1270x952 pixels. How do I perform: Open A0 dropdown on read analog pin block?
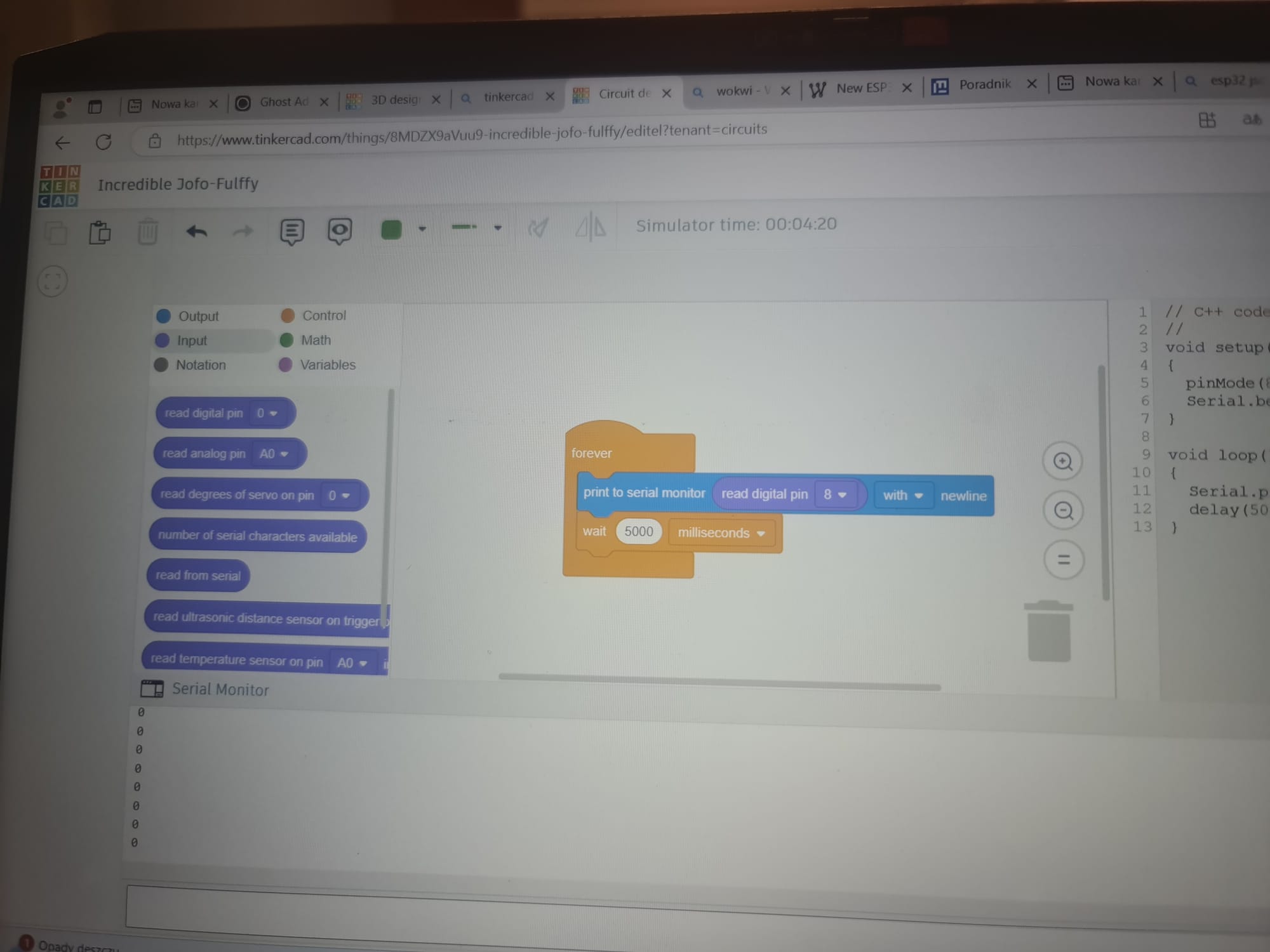tap(274, 454)
